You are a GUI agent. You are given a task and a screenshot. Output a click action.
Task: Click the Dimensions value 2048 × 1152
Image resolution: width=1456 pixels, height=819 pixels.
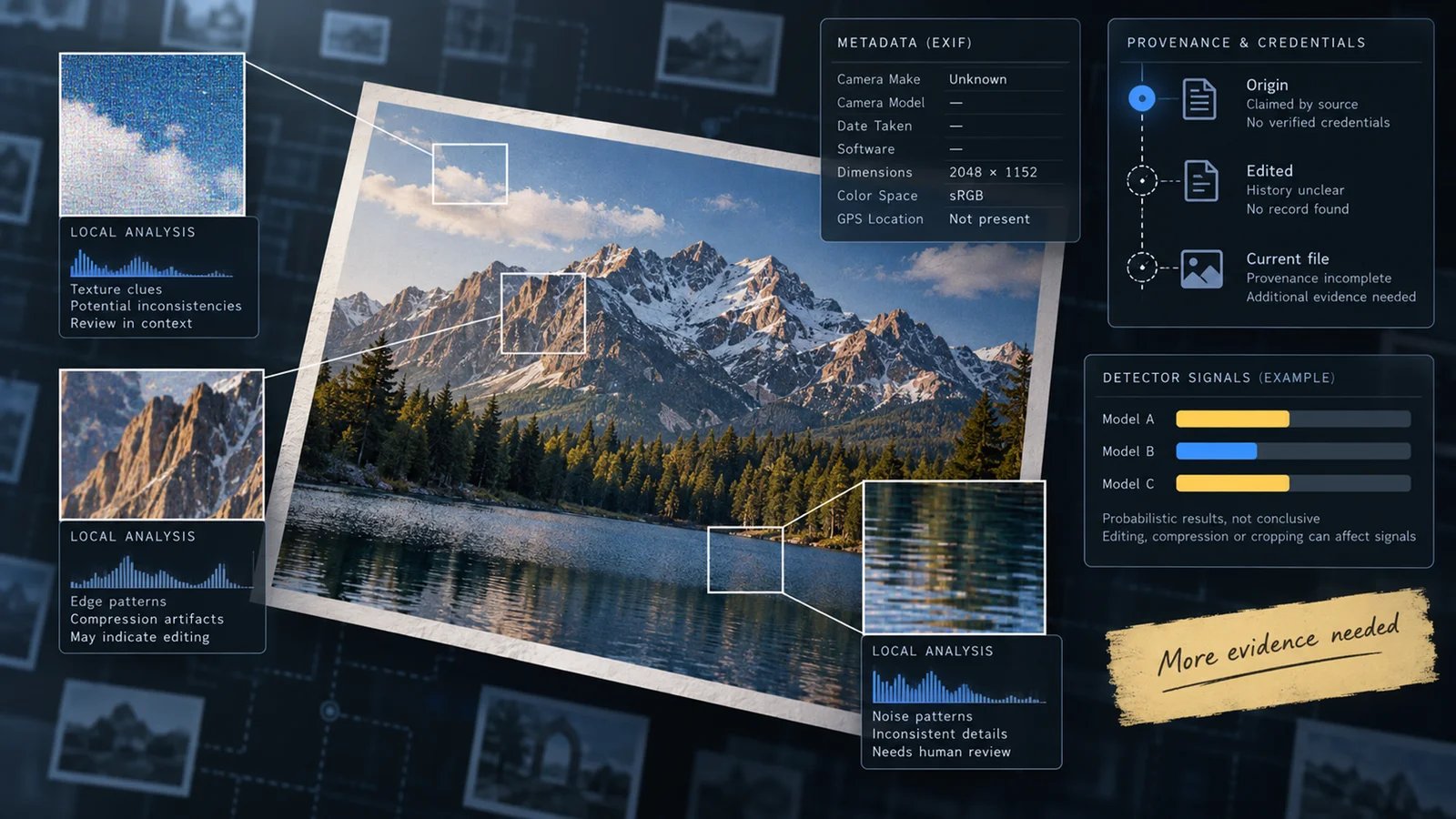(x=993, y=172)
